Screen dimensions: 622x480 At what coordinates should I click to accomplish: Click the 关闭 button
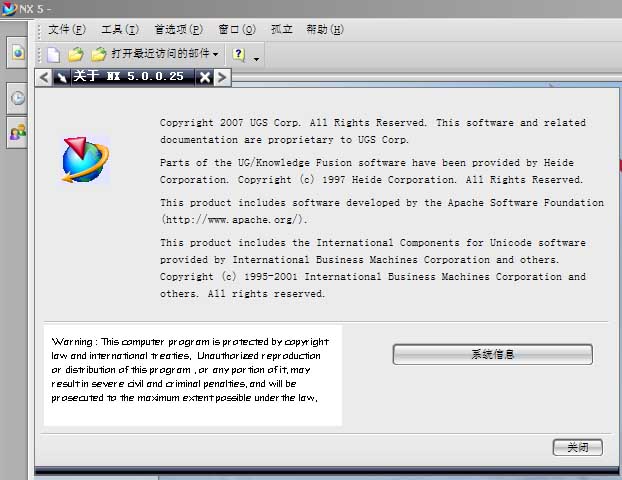578,447
